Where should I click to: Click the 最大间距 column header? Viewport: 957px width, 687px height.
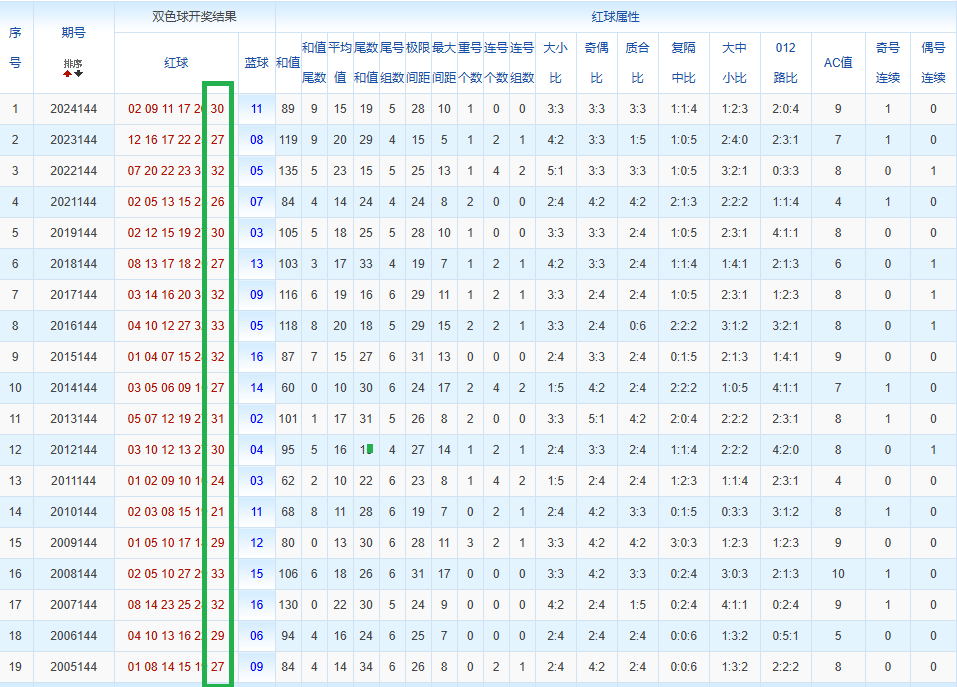pyautogui.click(x=444, y=63)
